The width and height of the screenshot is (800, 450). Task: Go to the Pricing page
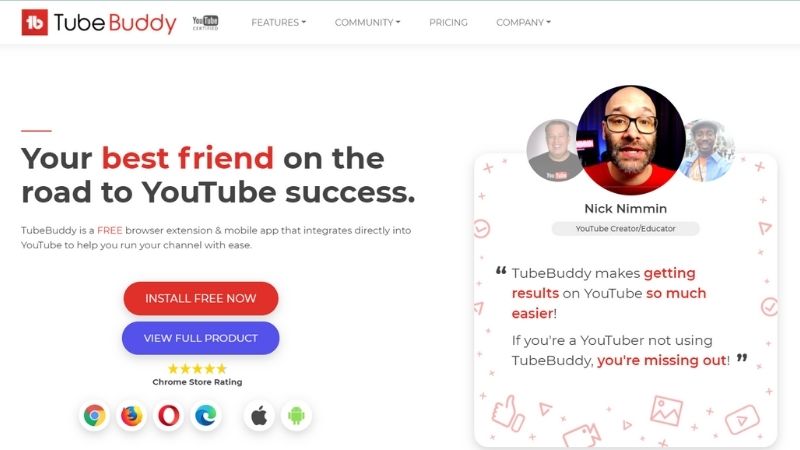[x=448, y=22]
